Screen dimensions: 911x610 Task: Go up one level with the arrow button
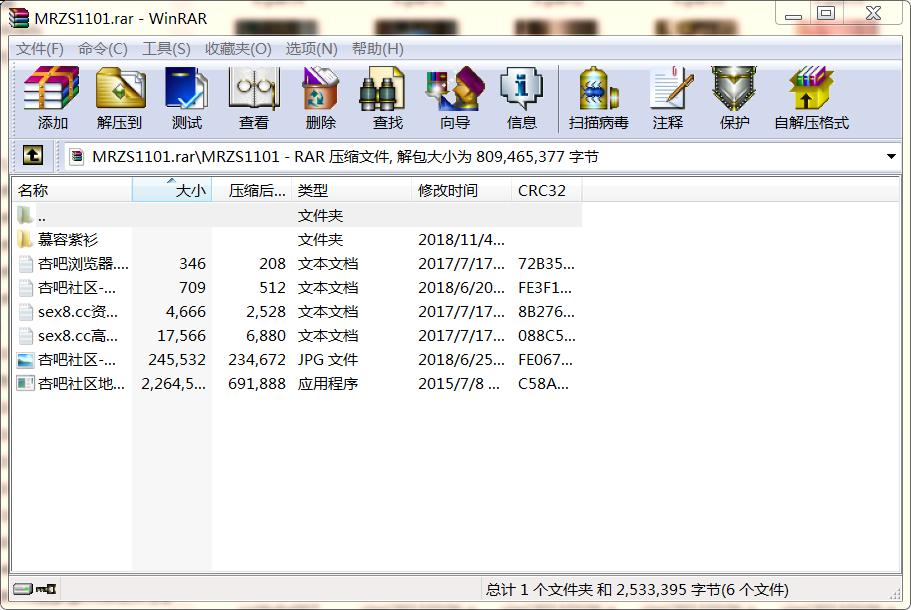pyautogui.click(x=32, y=156)
